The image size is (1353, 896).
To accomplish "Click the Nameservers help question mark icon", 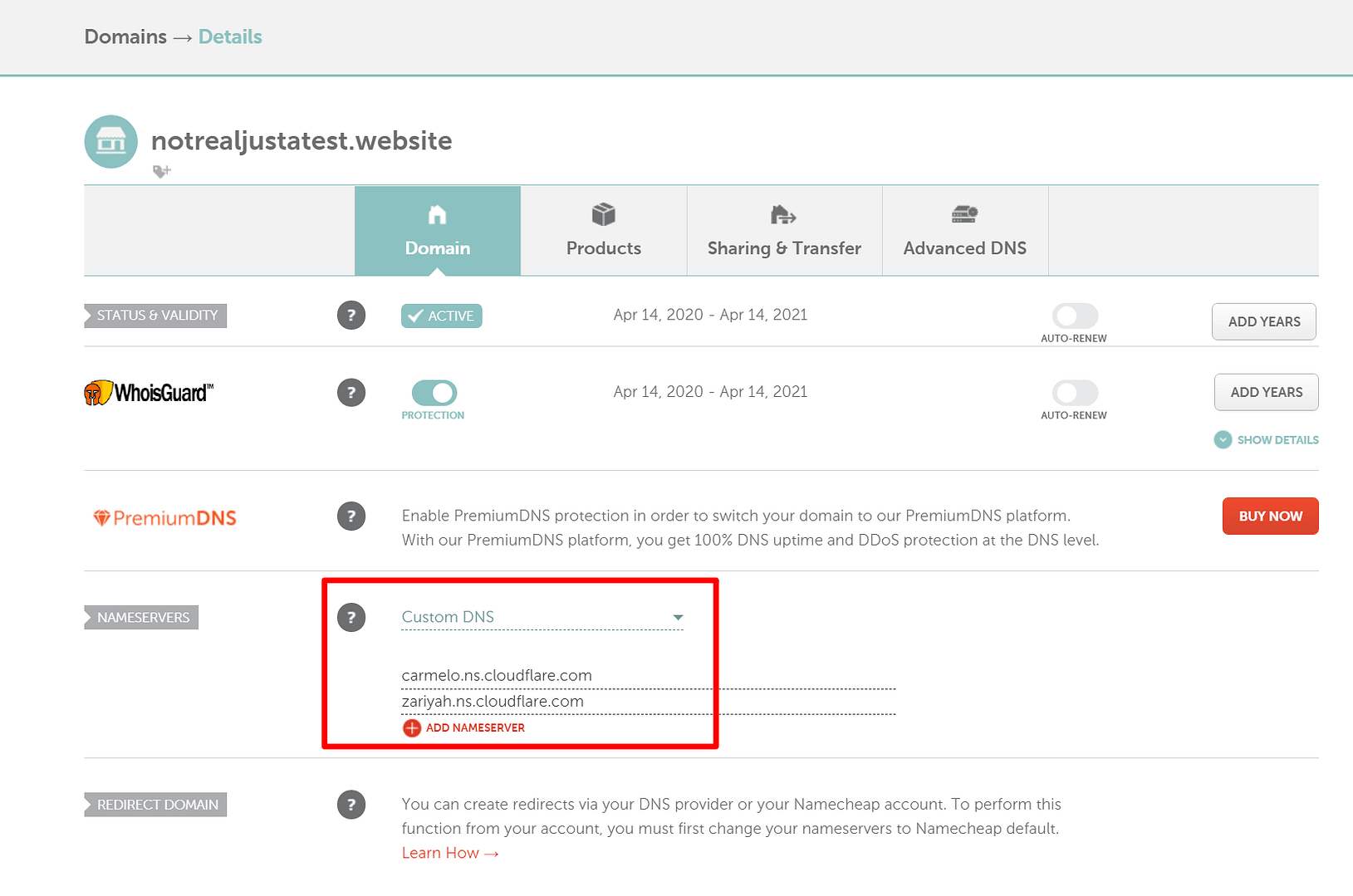I will point(351,617).
